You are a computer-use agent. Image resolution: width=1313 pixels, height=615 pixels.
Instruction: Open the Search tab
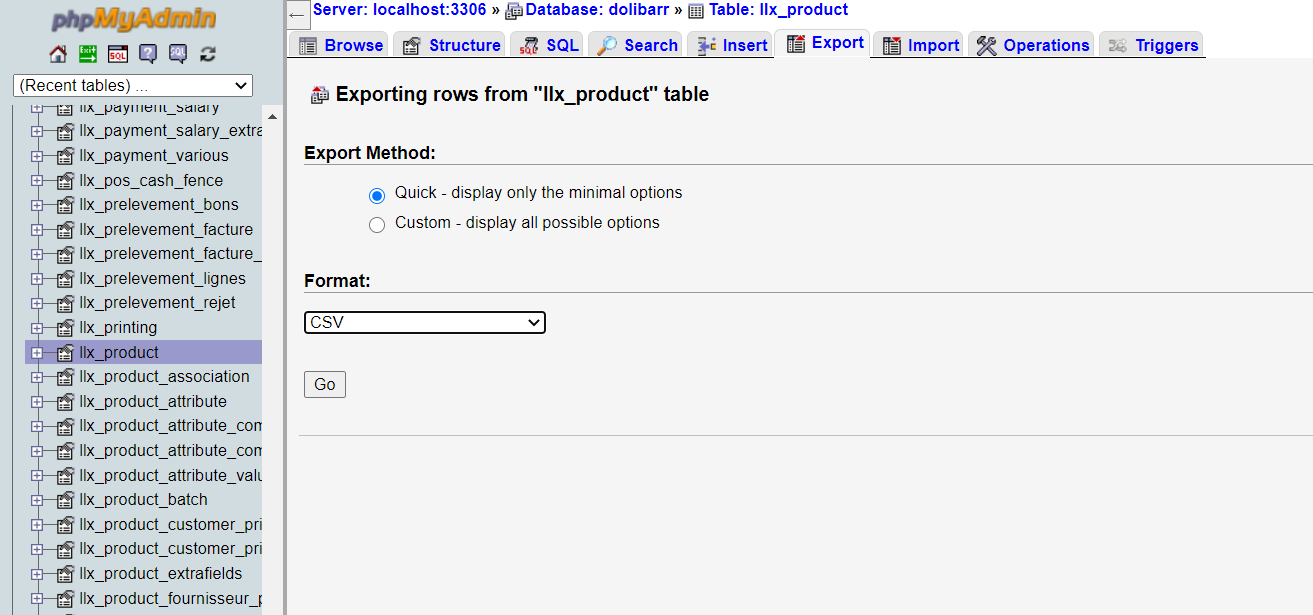[x=636, y=45]
